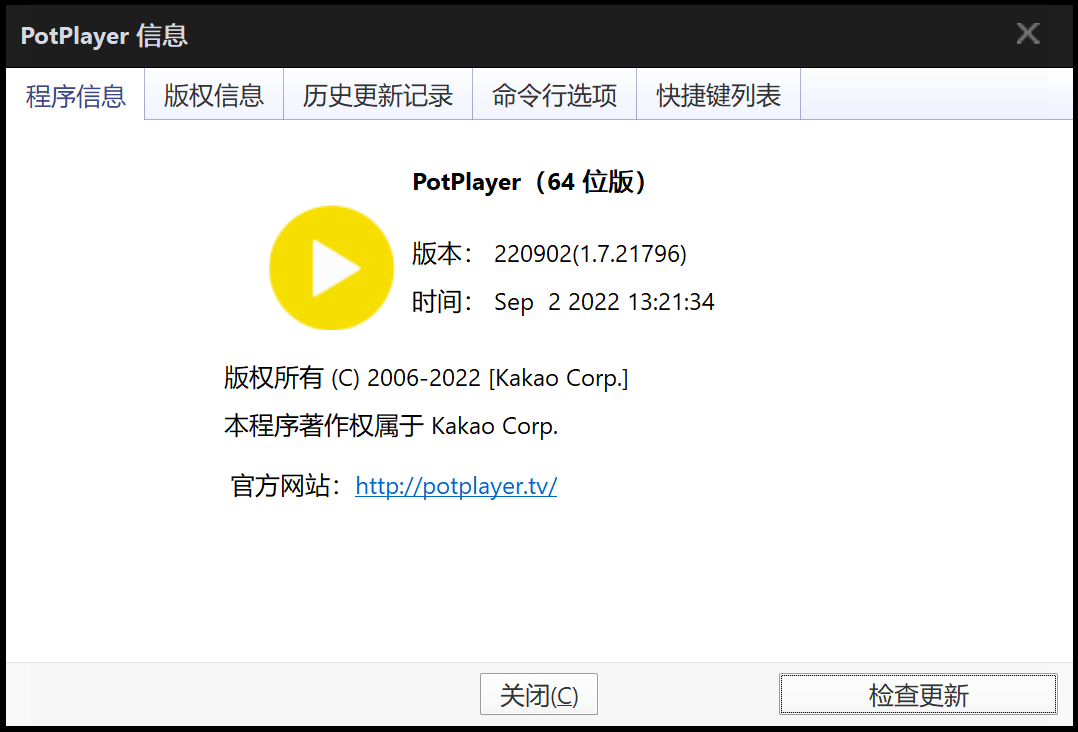The image size is (1078, 732).
Task: Click the "PotPlayer 信息" window title text
Action: (105, 36)
